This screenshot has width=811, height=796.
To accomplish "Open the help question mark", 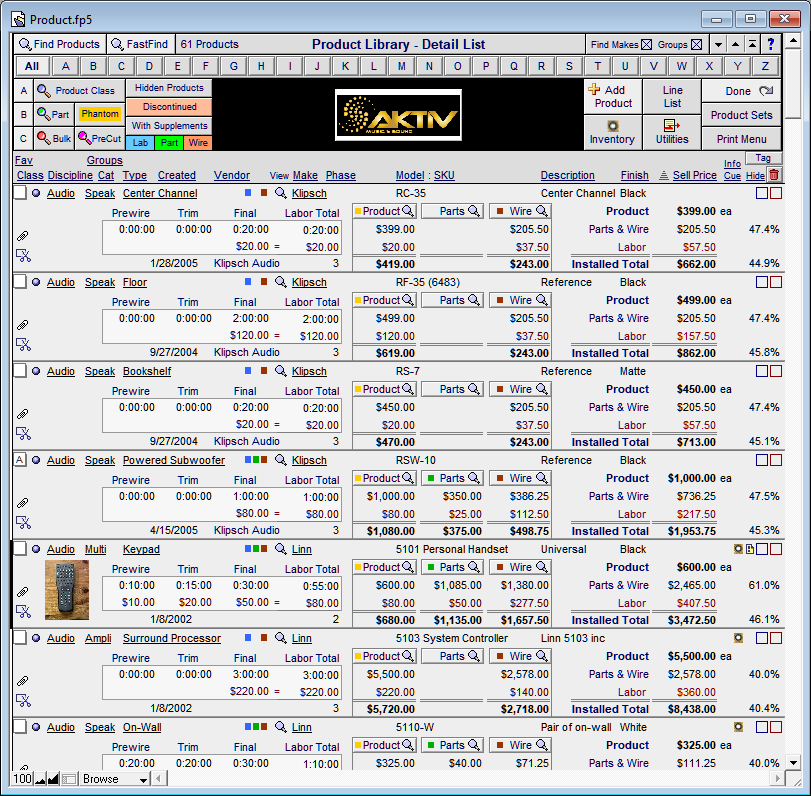I will pyautogui.click(x=771, y=44).
